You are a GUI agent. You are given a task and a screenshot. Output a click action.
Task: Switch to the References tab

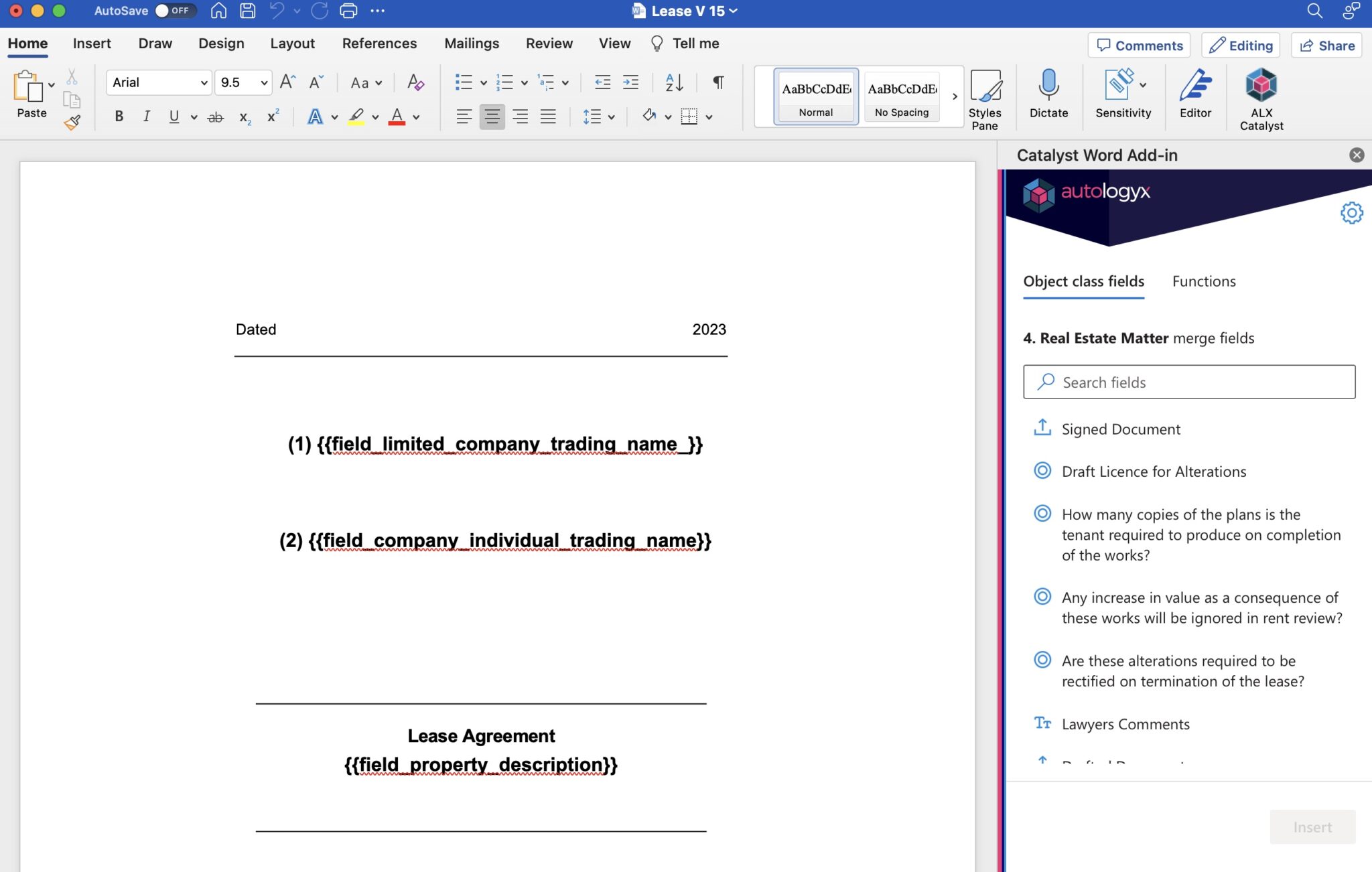pyautogui.click(x=379, y=44)
